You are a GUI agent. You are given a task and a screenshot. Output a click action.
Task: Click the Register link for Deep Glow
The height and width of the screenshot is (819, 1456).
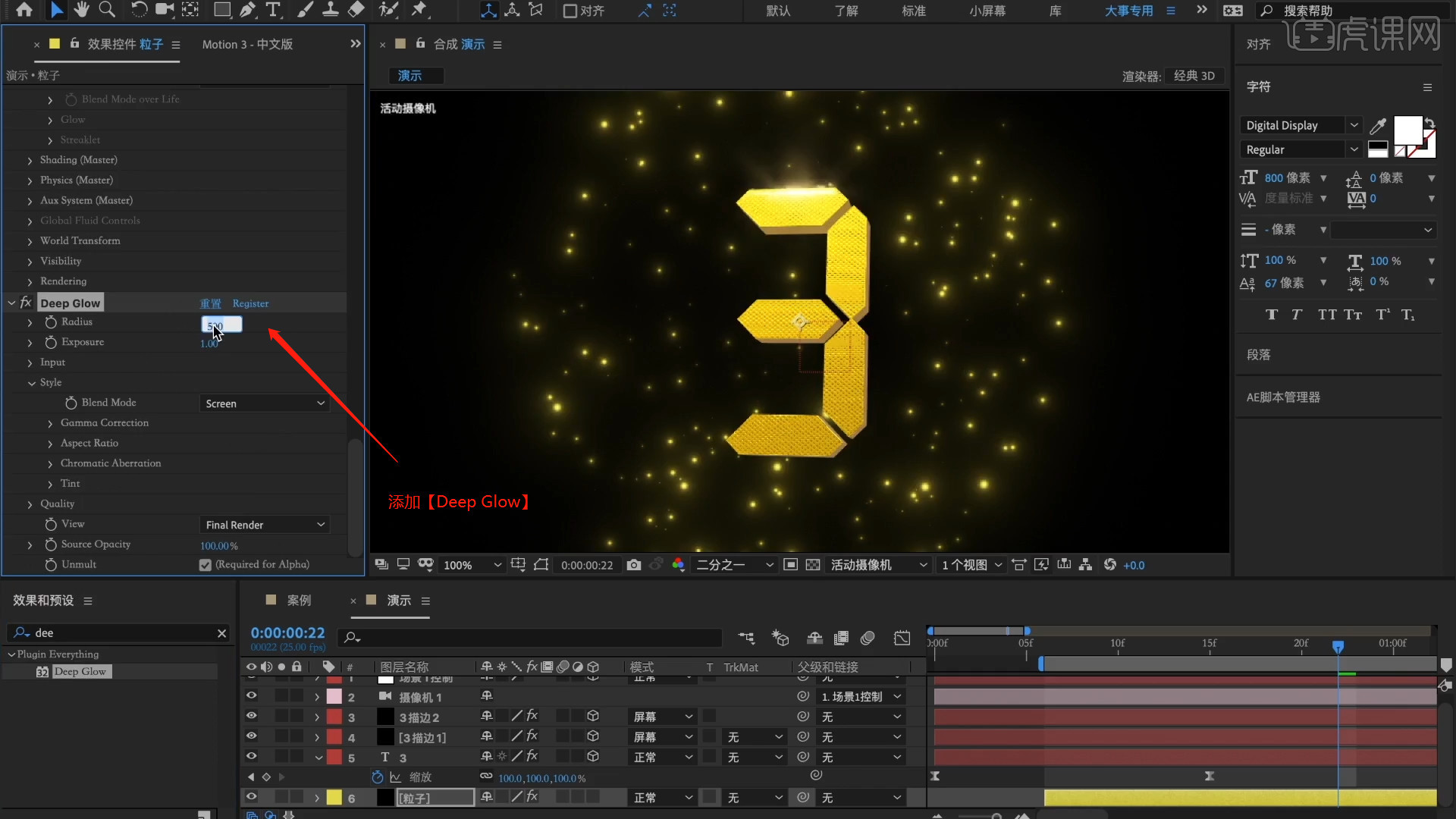[250, 303]
